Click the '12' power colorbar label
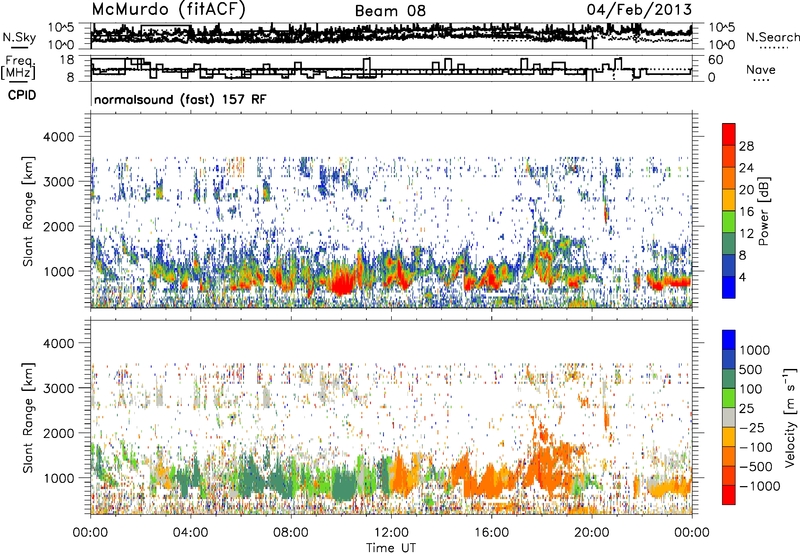This screenshot has height=554, width=800. 746,234
